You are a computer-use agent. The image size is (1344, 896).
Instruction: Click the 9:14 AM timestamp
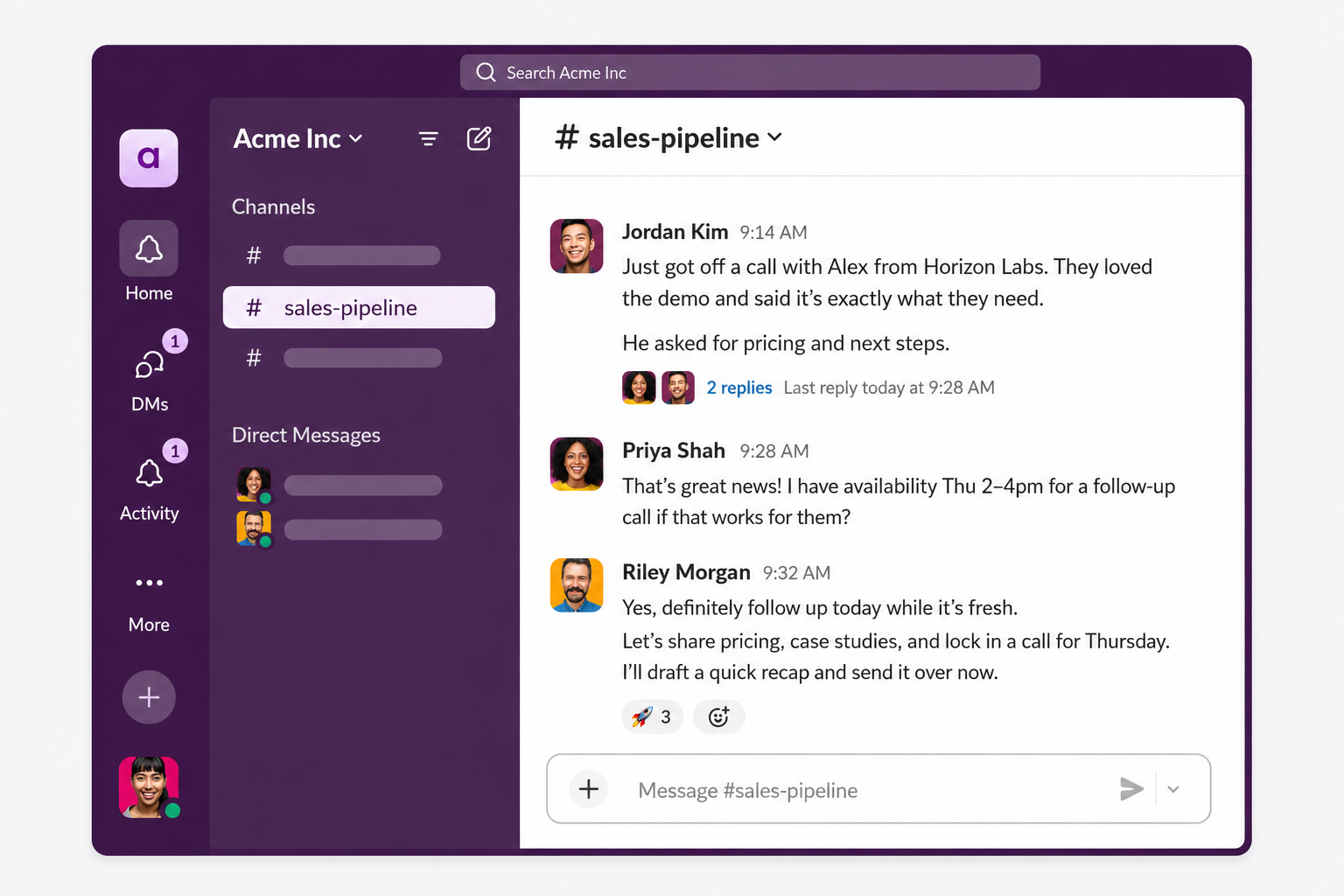pyautogui.click(x=773, y=233)
